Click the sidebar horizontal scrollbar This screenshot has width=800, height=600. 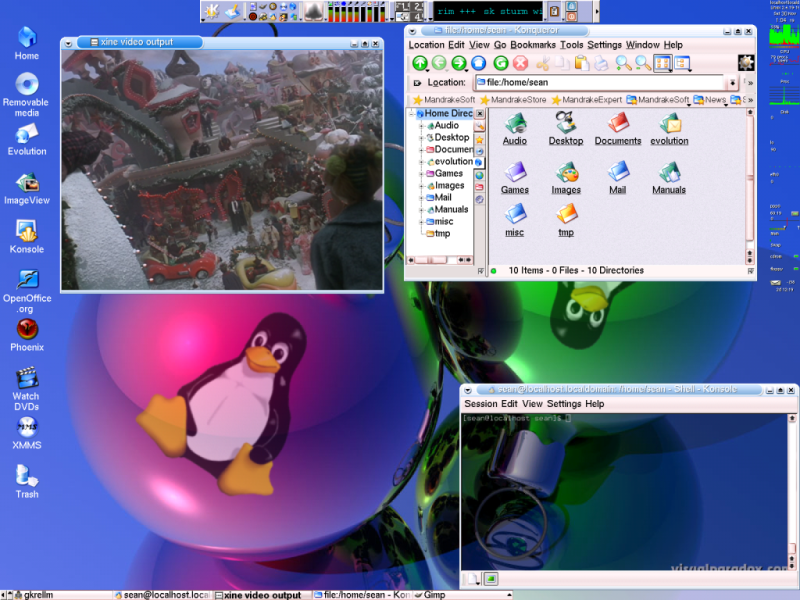coord(439,260)
